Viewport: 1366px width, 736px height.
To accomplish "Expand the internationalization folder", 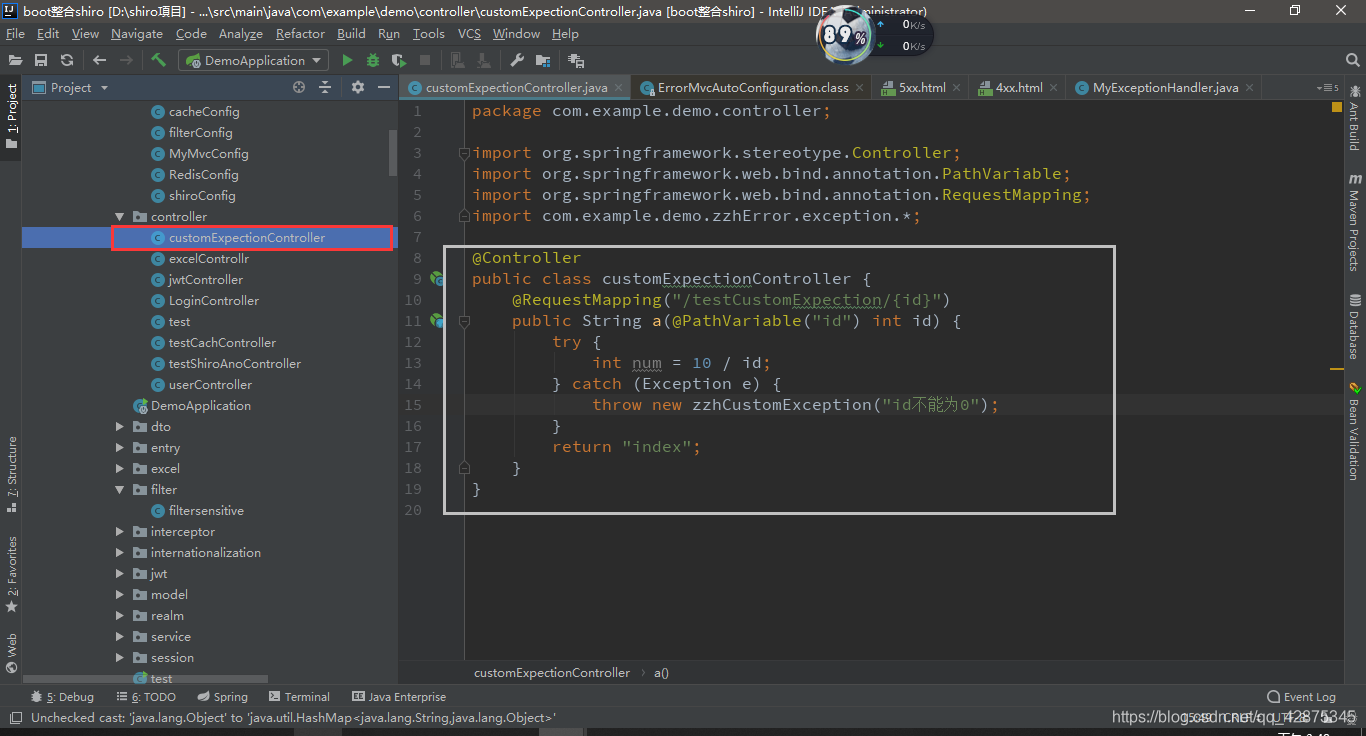I will [x=120, y=553].
